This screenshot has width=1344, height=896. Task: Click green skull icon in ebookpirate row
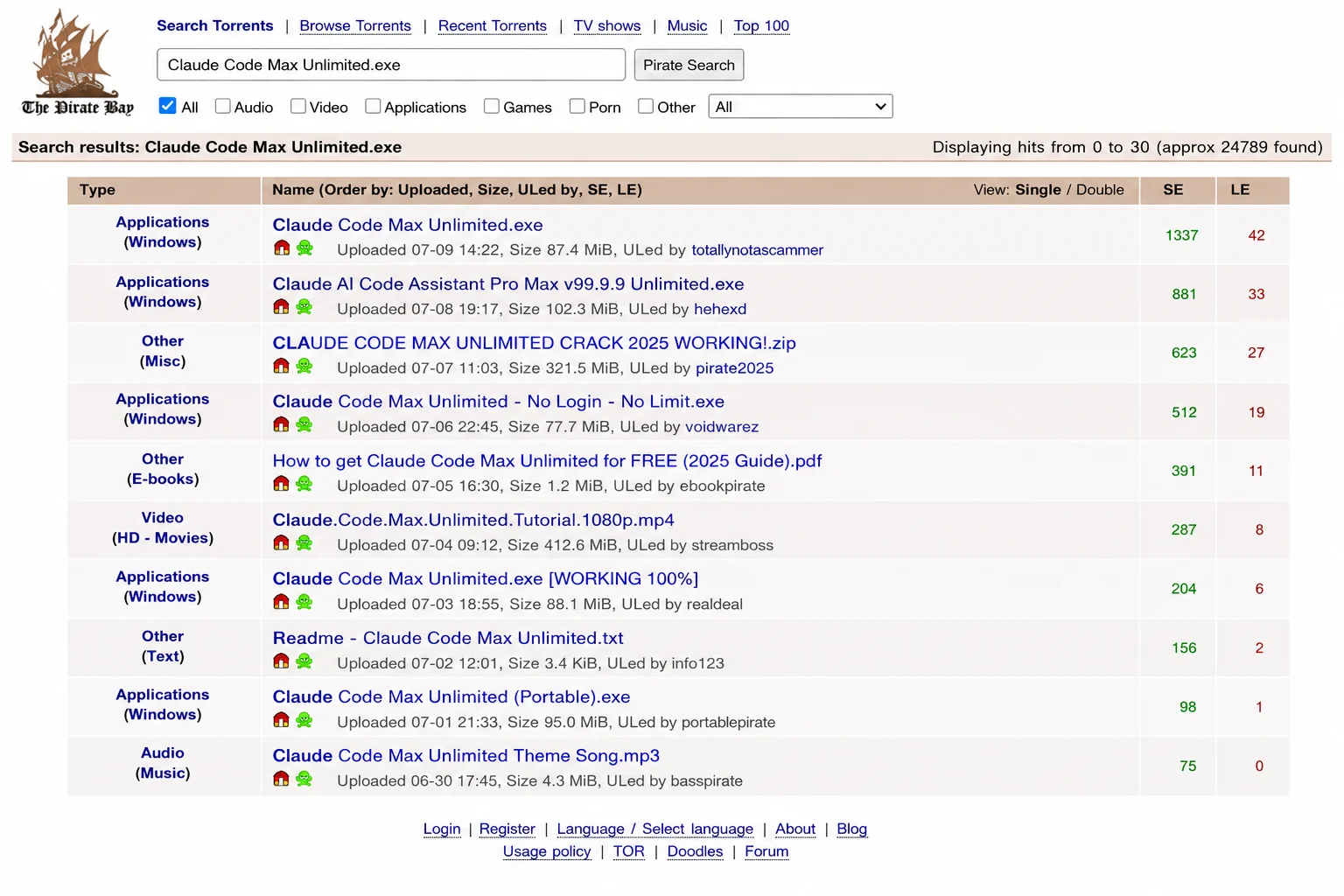coord(304,483)
